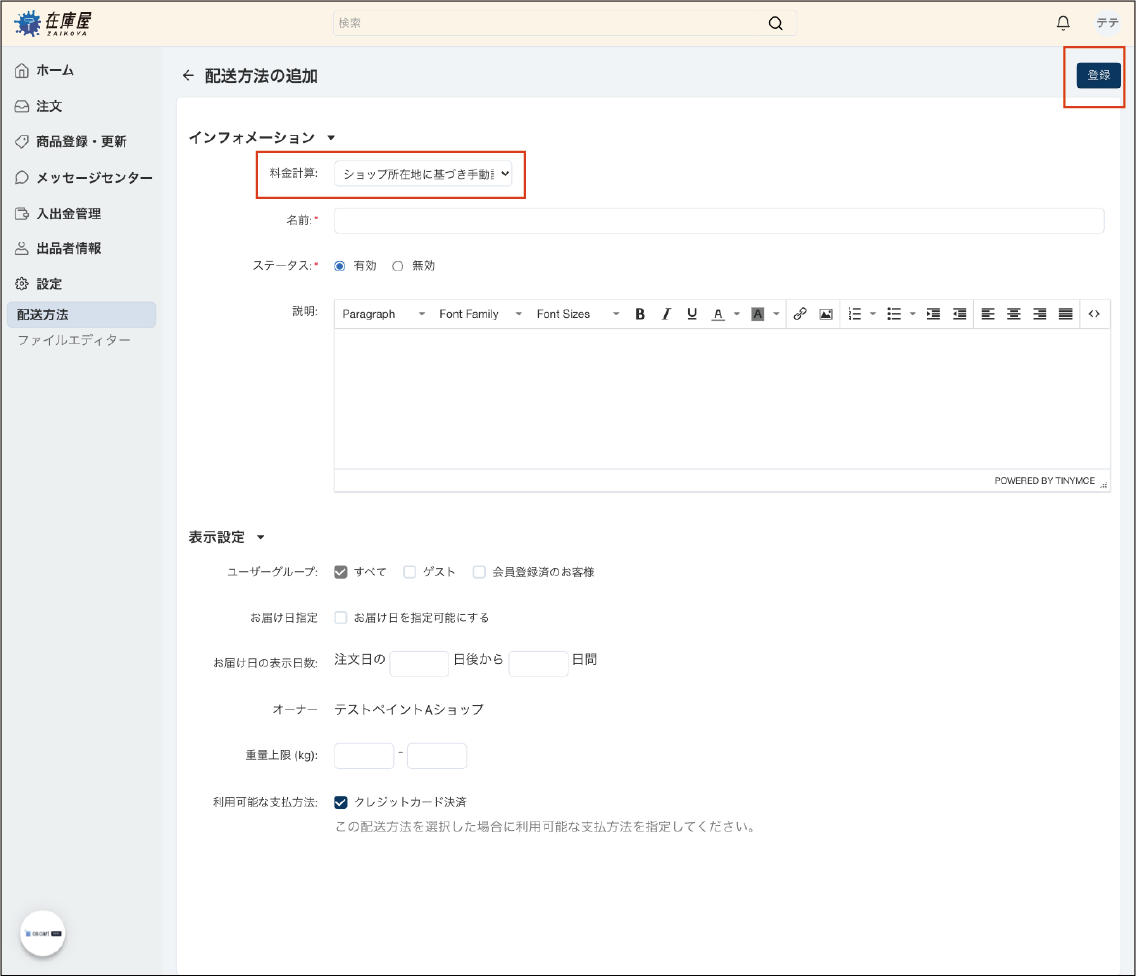Click the back arrow beside 配送方法の追加

(188, 76)
